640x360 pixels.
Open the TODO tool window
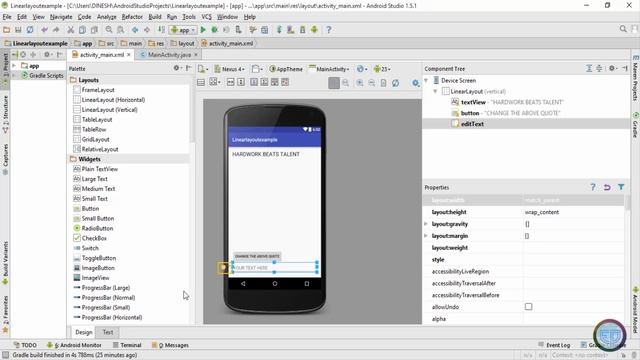(x=25, y=345)
